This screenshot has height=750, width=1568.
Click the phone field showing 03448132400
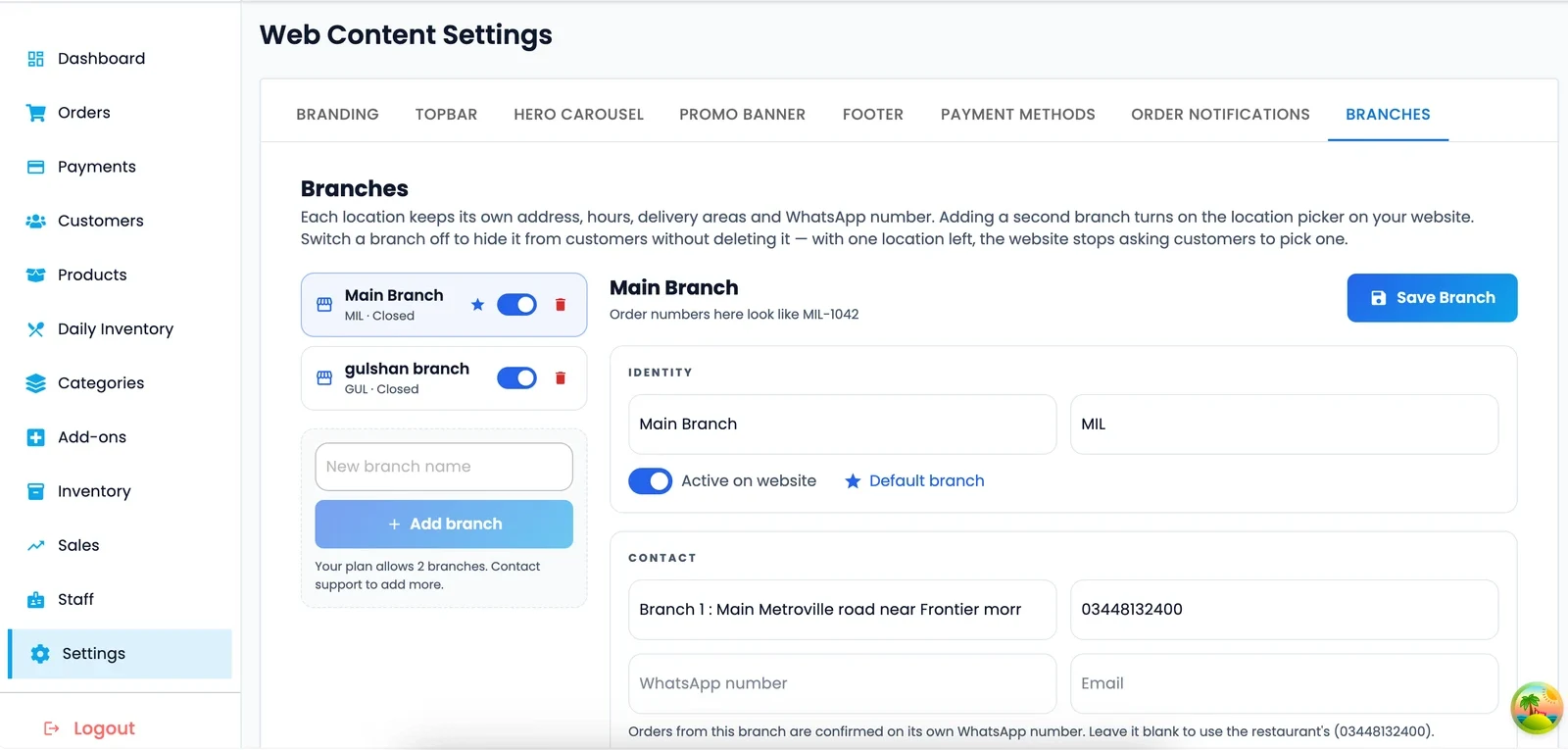tap(1284, 610)
